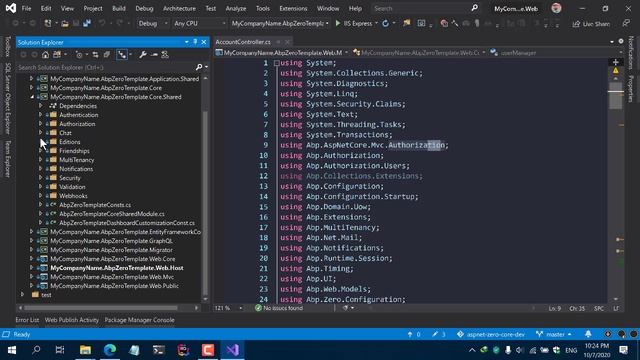Viewport: 640px width, 360px height.
Task: Expand the Web.Host project node
Action: coord(32,268)
